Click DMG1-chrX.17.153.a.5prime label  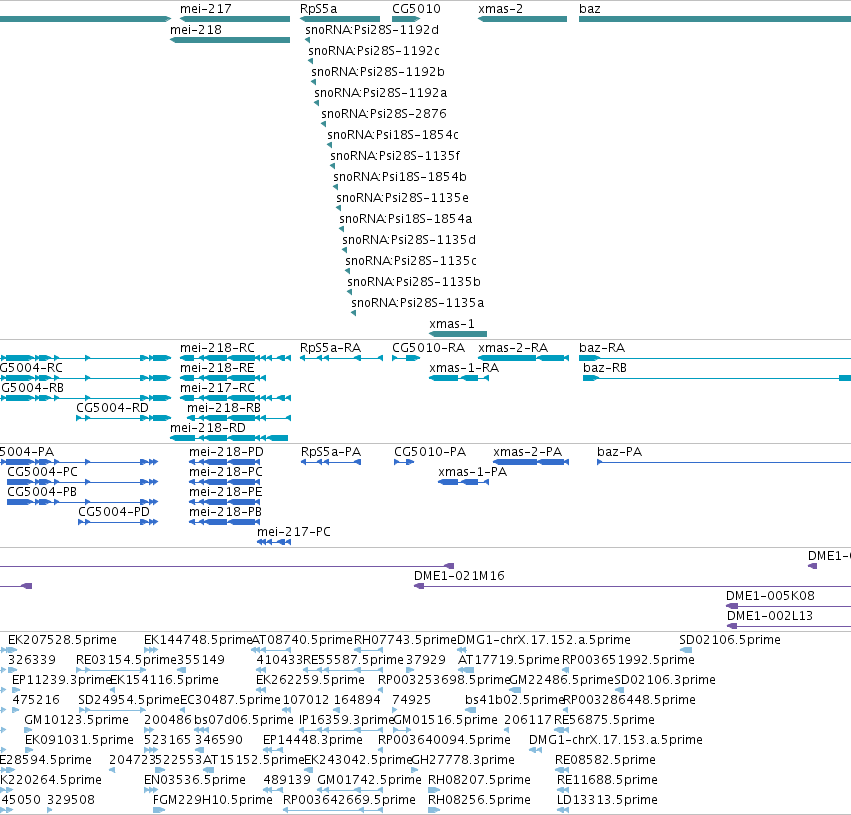[x=616, y=740]
